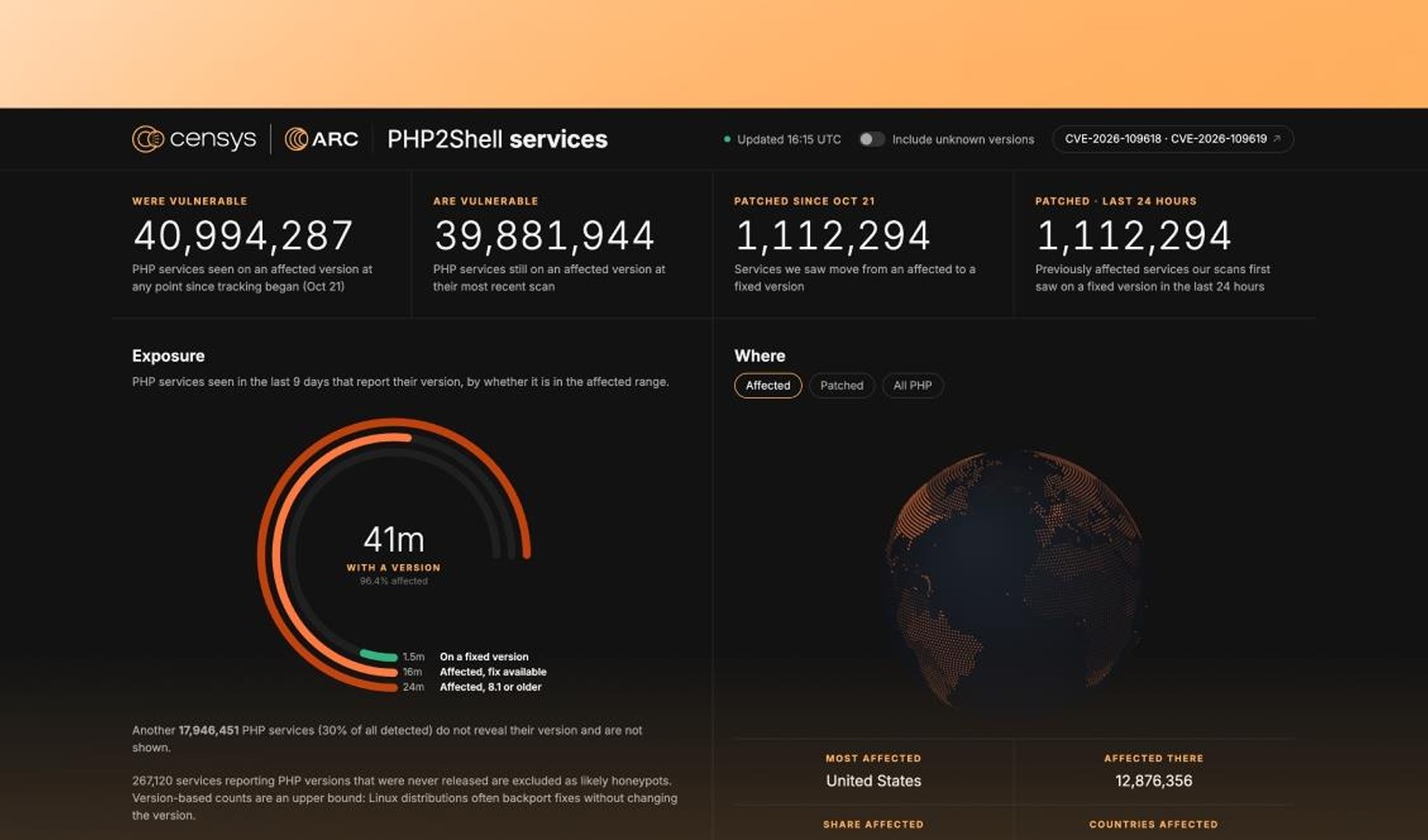Image resolution: width=1428 pixels, height=840 pixels.
Task: Switch to the Patched filter tab
Action: (x=842, y=386)
